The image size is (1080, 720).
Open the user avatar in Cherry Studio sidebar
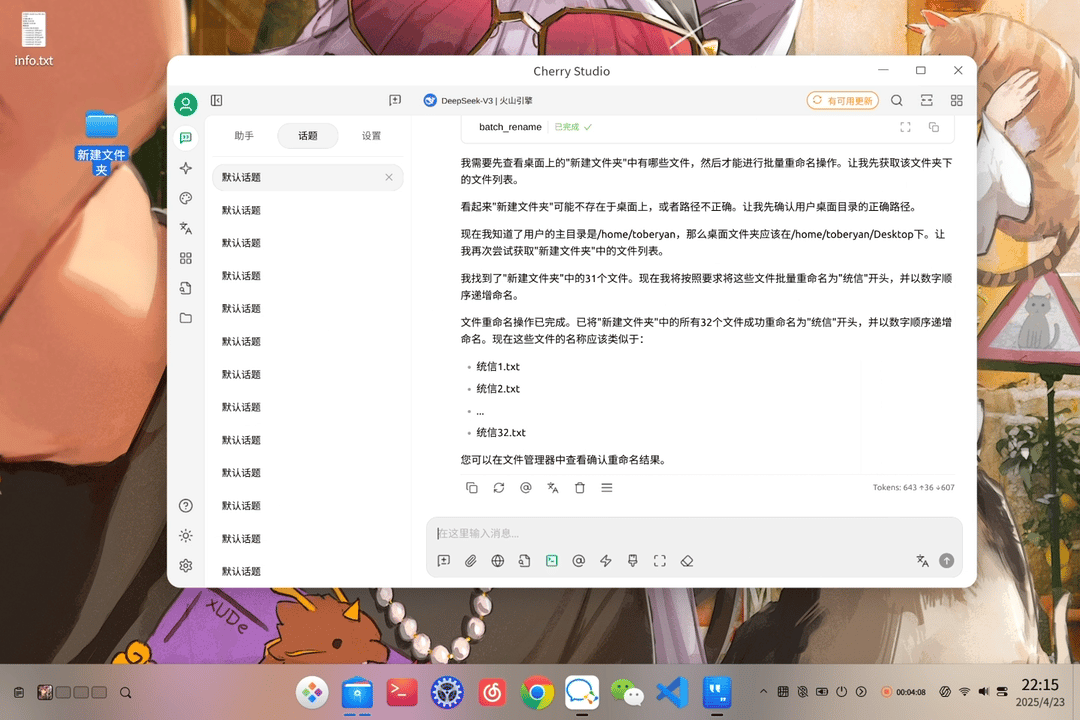coord(185,104)
